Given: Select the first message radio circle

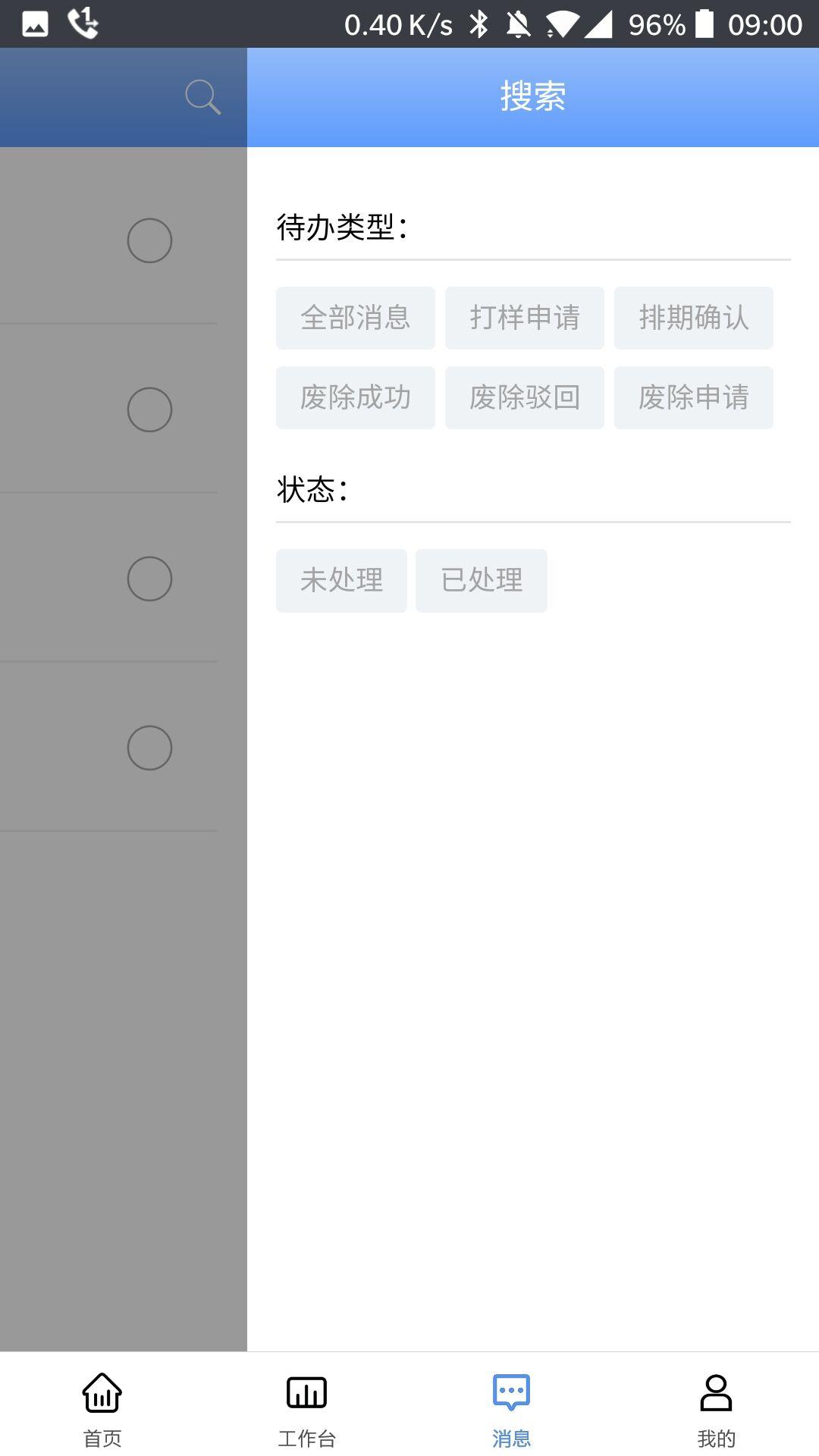Looking at the screenshot, I should (x=149, y=240).
